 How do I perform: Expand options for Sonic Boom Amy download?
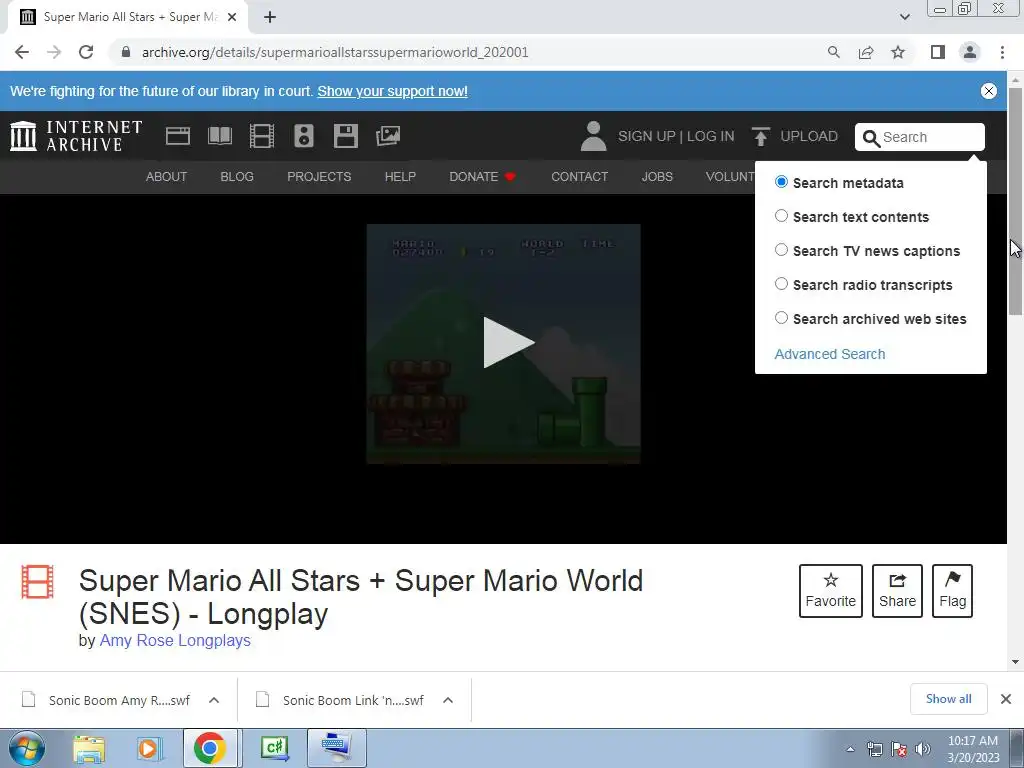[214, 700]
